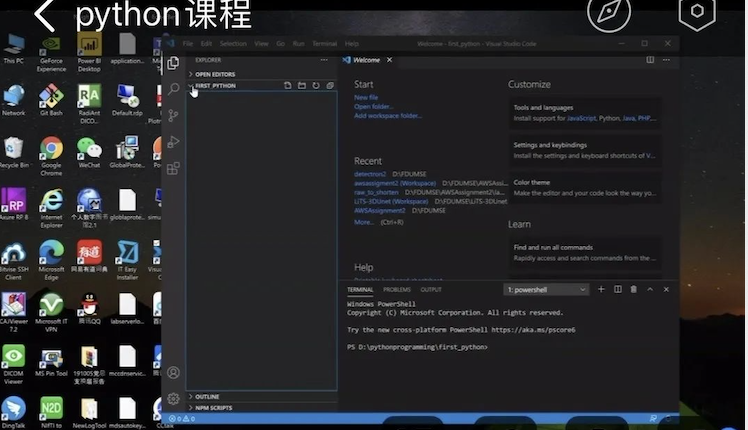Close the Welcome tab
This screenshot has width=748, height=430.
tap(390, 60)
